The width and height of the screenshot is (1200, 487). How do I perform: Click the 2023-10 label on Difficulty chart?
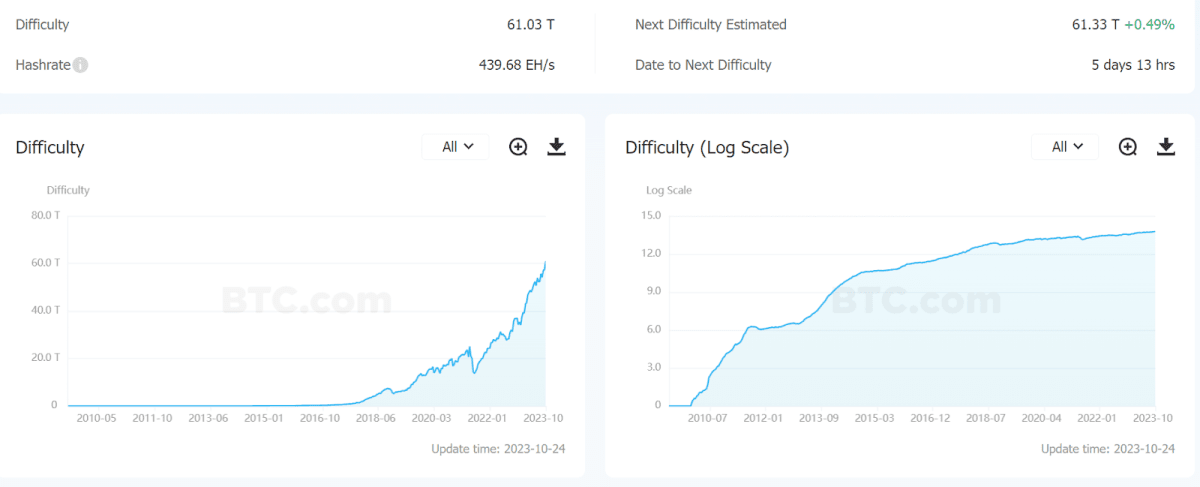click(545, 419)
